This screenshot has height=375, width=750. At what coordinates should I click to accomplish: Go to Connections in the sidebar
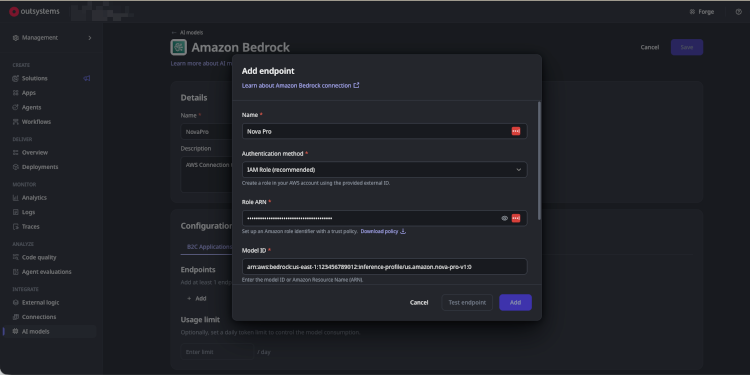click(39, 317)
